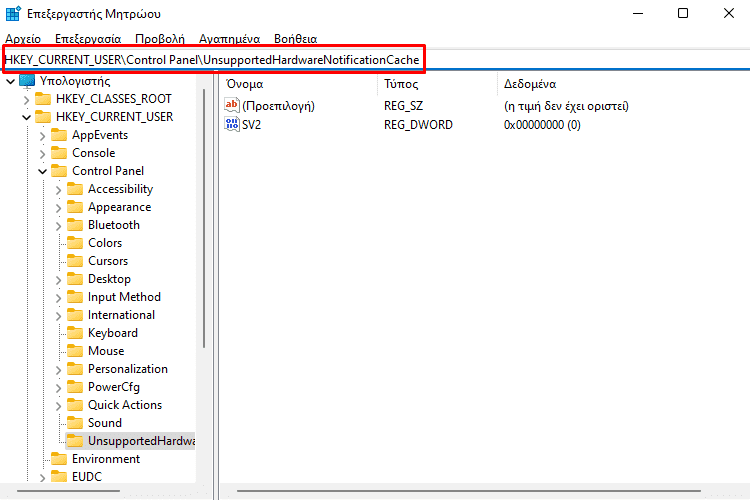750x500 pixels.
Task: Expand the Console key
Action: (x=43, y=154)
